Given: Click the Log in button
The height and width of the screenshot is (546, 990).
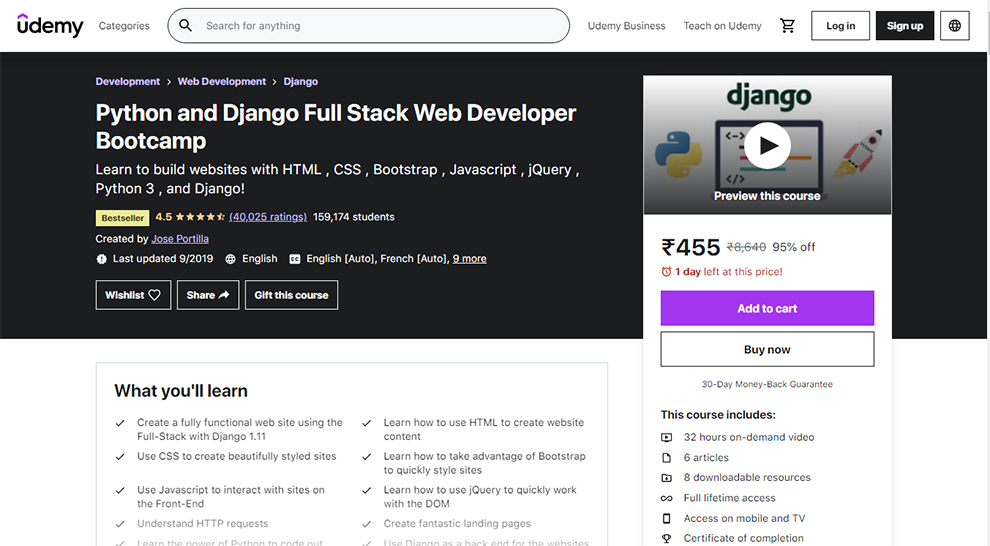Looking at the screenshot, I should 840,26.
